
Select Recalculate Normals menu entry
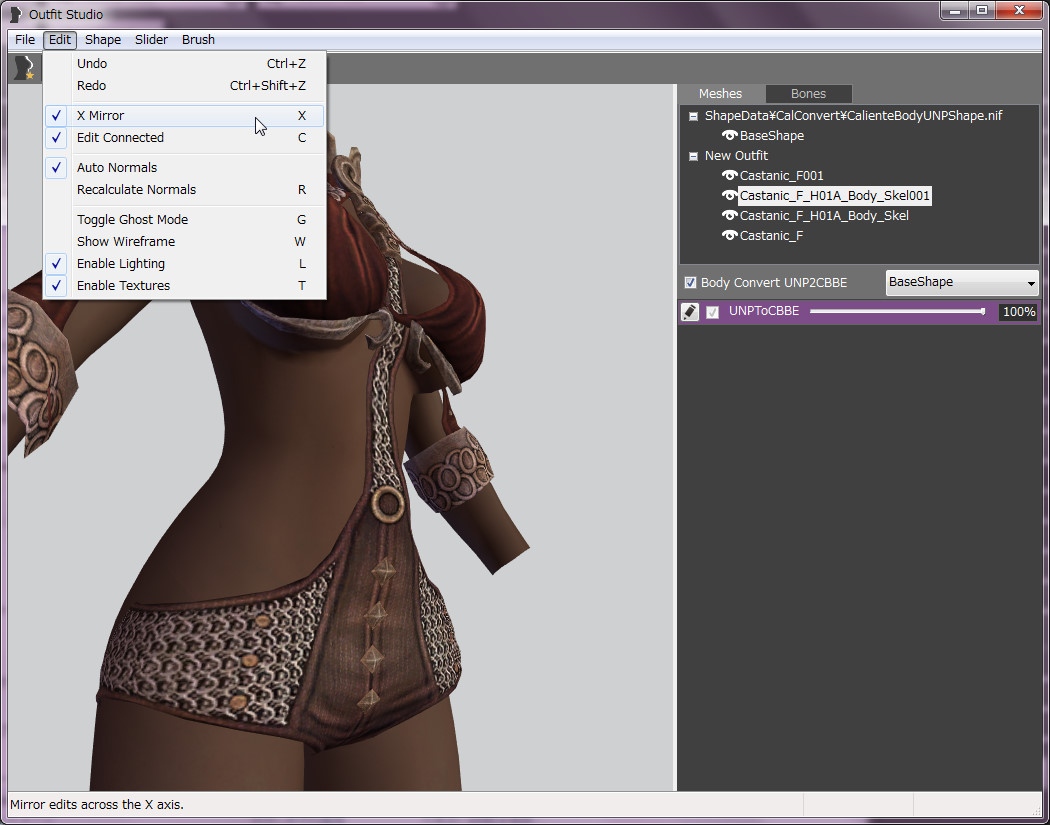(136, 190)
